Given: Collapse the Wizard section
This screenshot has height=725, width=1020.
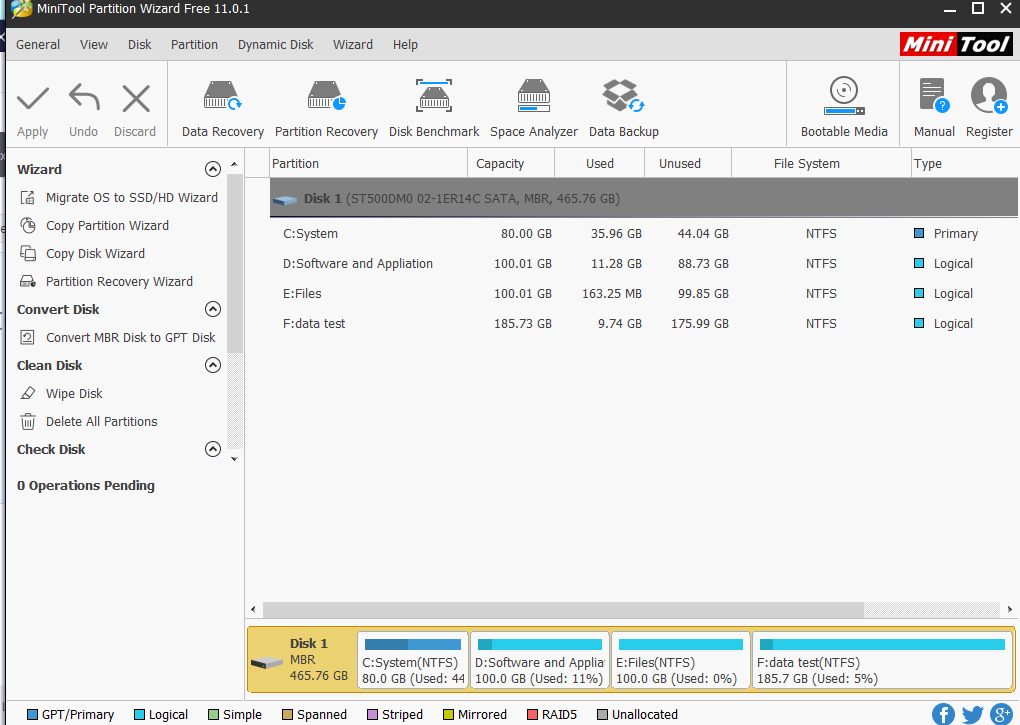Looking at the screenshot, I should pos(213,169).
